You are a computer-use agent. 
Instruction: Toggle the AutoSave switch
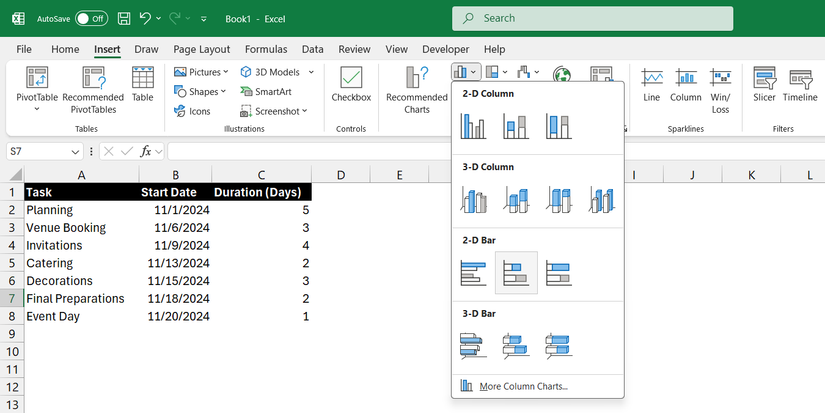tap(92, 18)
